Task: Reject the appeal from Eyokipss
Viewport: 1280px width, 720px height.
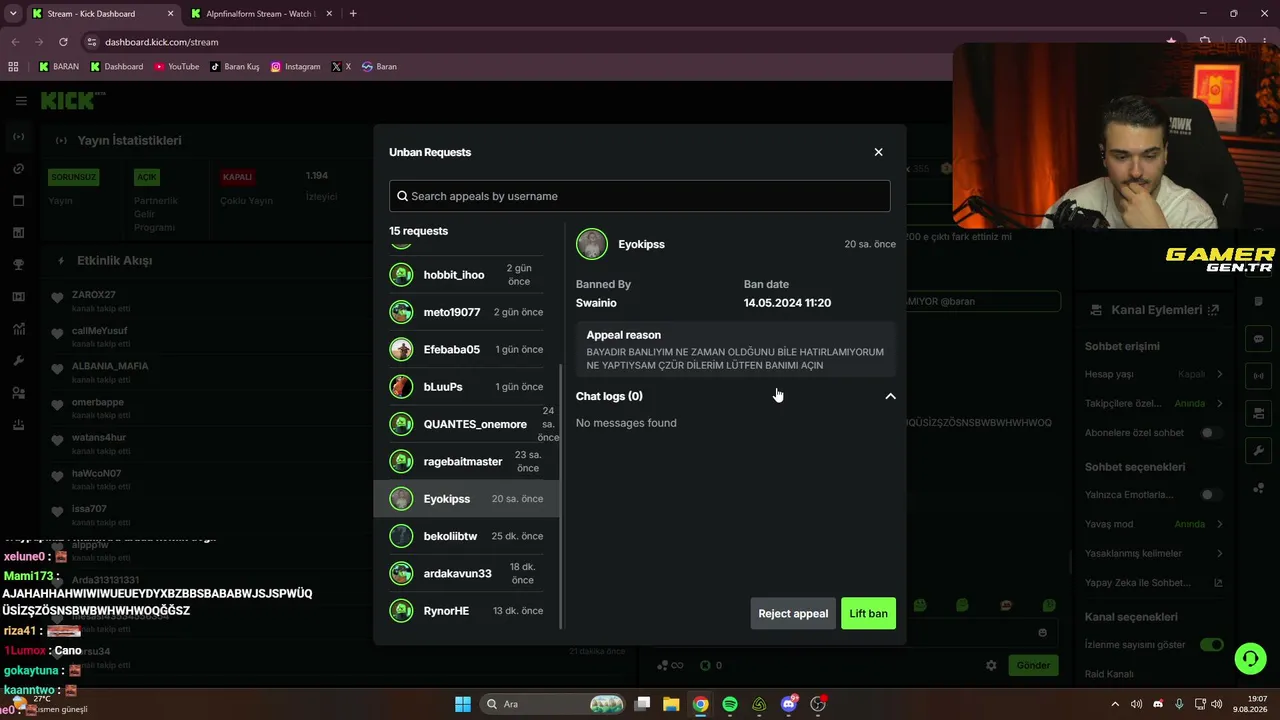Action: click(x=793, y=613)
